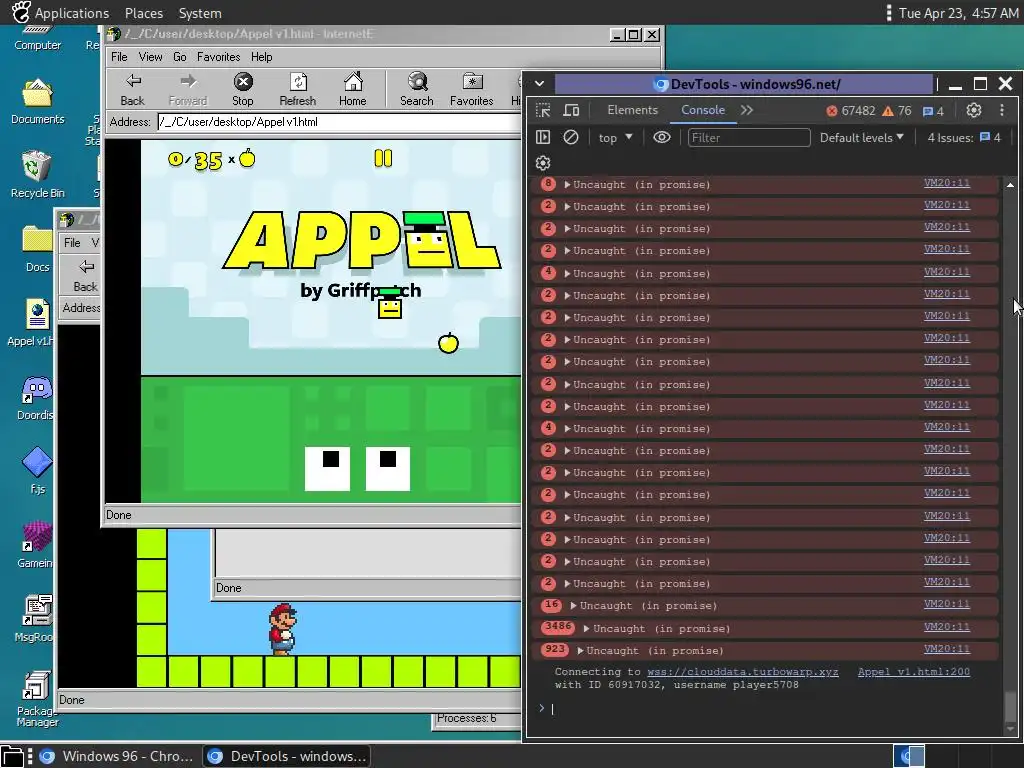
Task: Show the console sidebar
Action: tap(543, 137)
